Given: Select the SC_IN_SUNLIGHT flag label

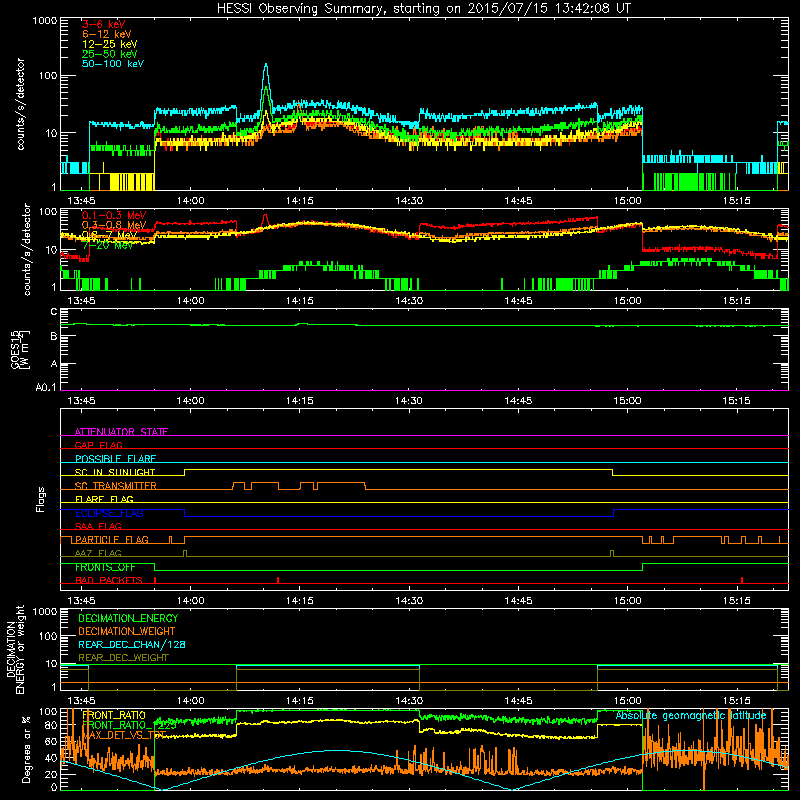Looking at the screenshot, I should pos(115,472).
